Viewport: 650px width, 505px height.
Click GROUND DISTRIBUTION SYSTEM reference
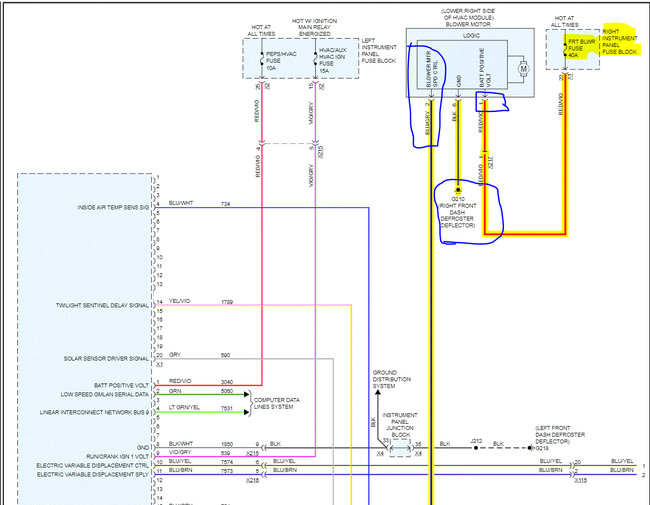pos(392,379)
